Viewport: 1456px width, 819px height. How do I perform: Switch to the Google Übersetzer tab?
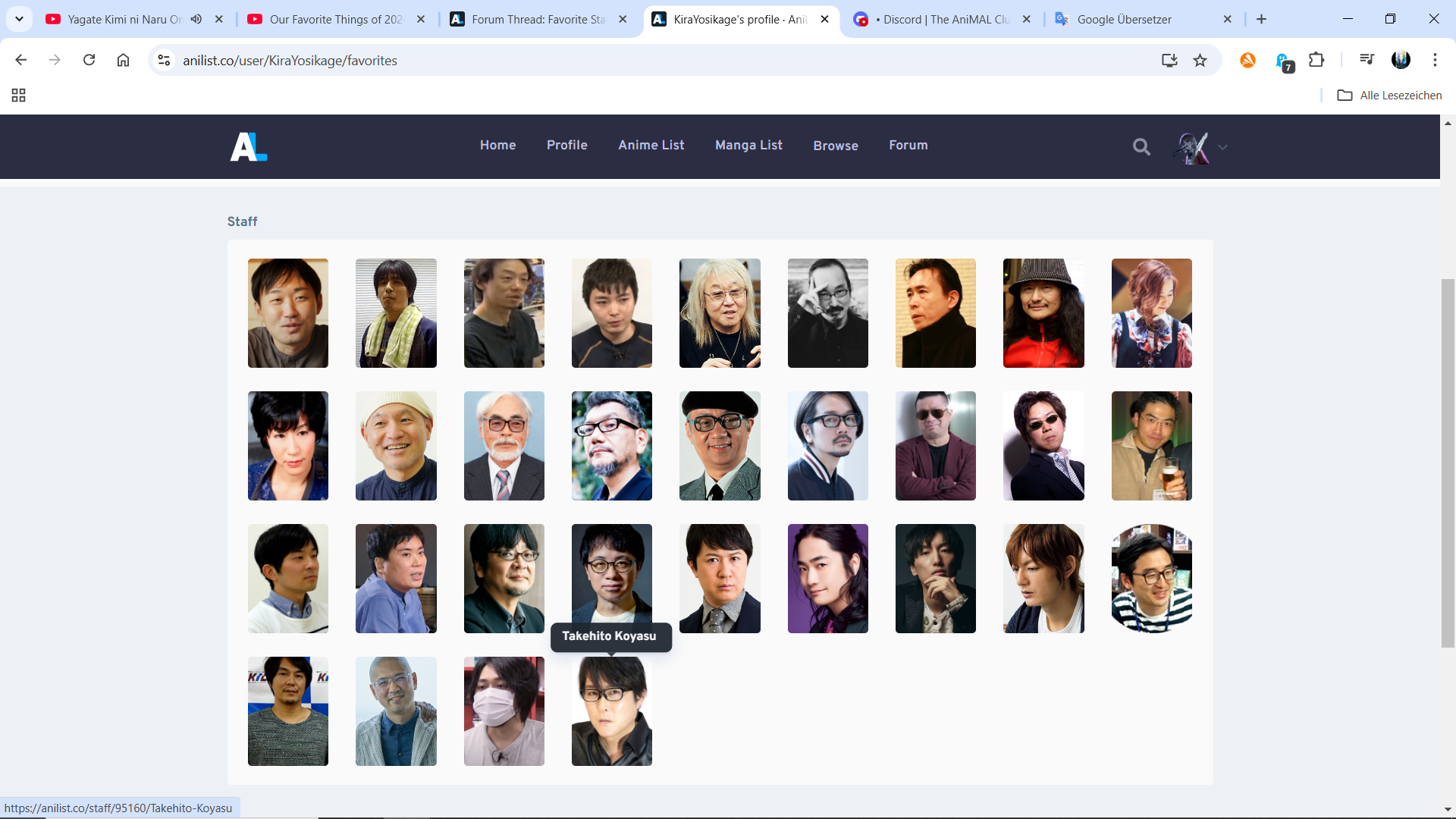1123,19
